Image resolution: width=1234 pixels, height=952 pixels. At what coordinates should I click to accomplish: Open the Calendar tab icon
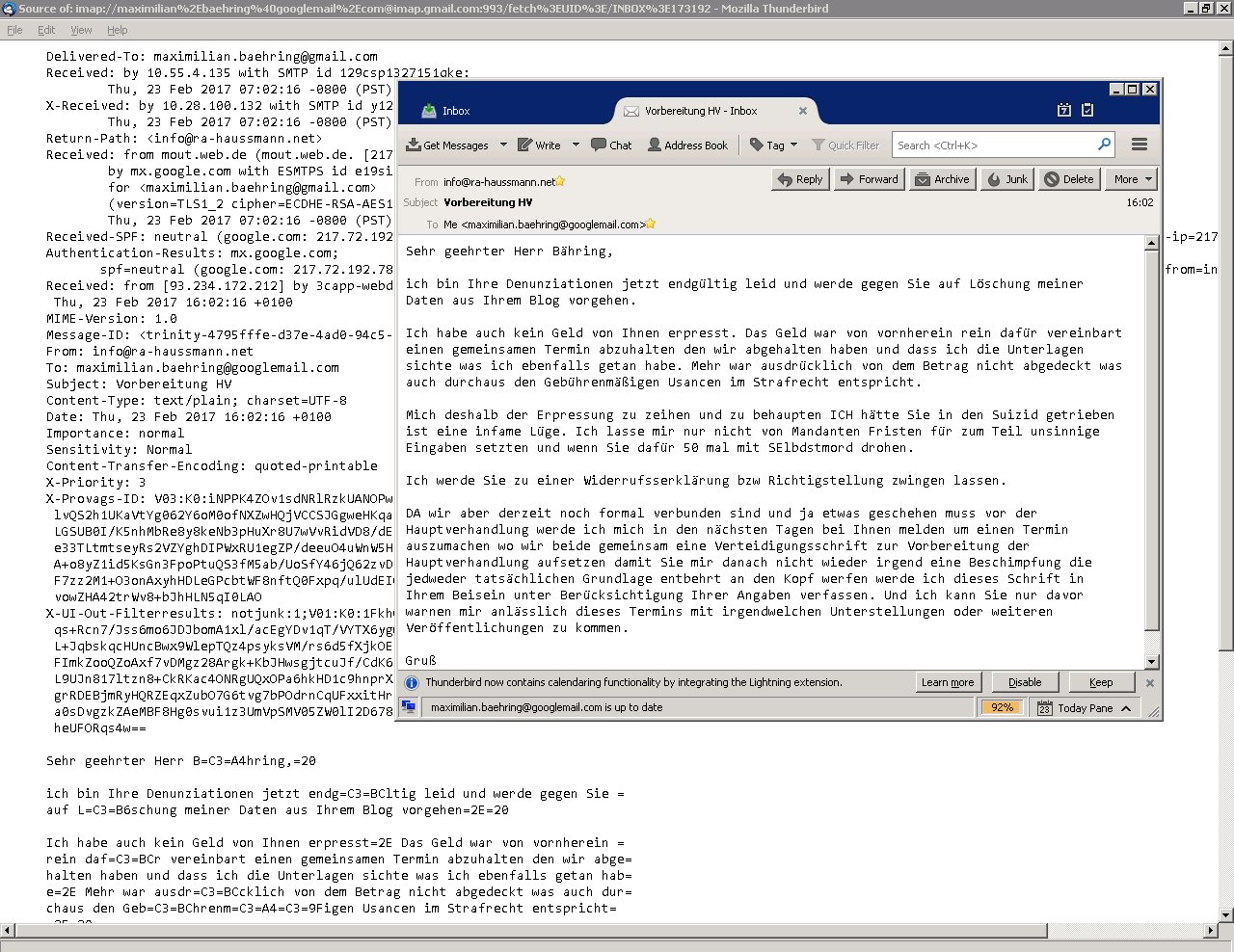click(1064, 110)
